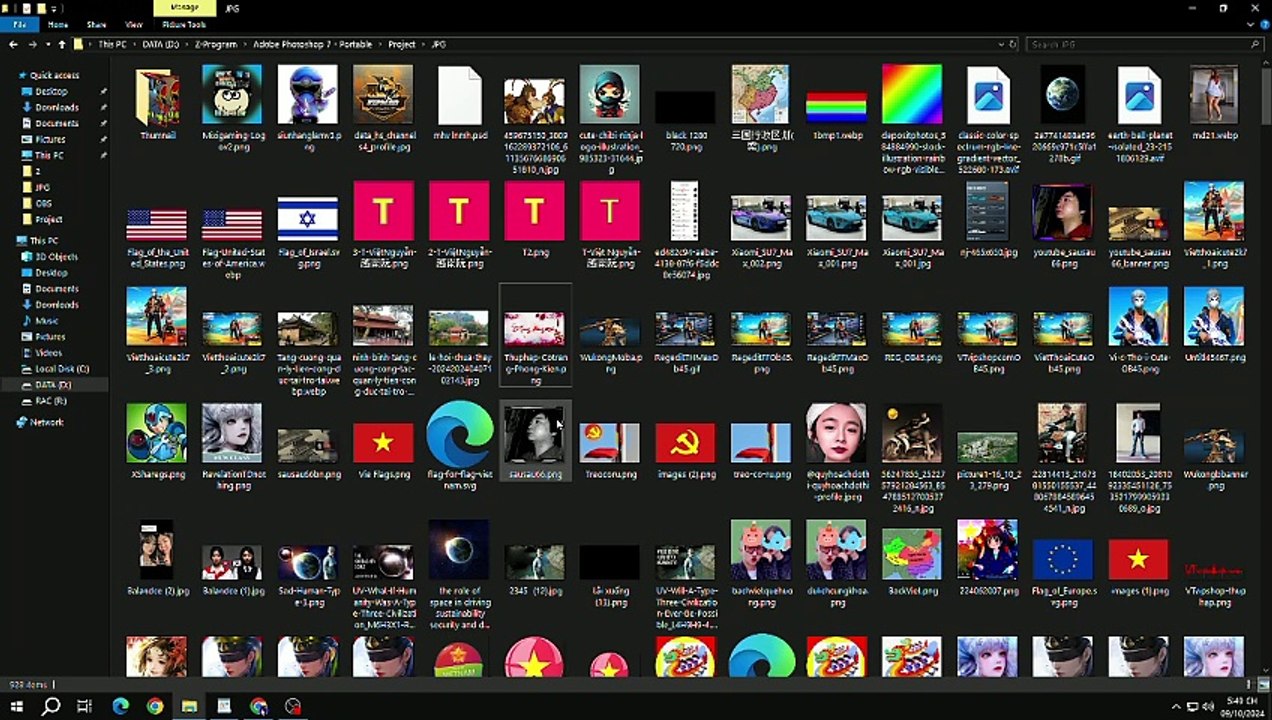
Task: Click Project in the address breadcrumb
Action: pyautogui.click(x=402, y=44)
